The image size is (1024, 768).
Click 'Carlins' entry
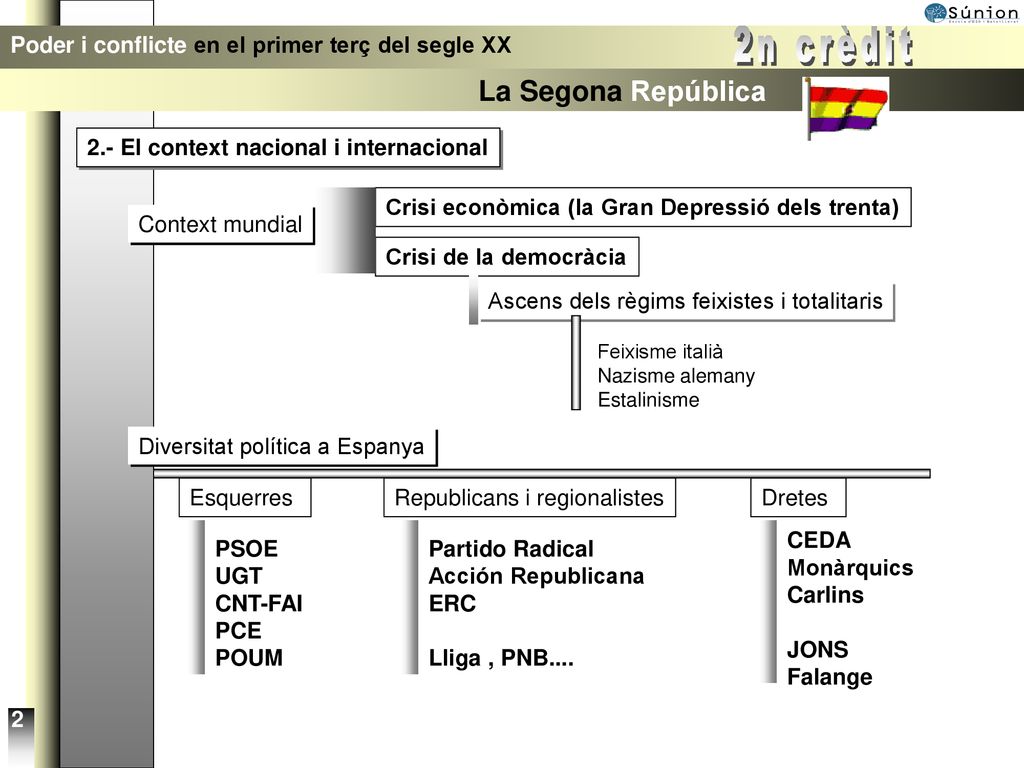click(825, 595)
